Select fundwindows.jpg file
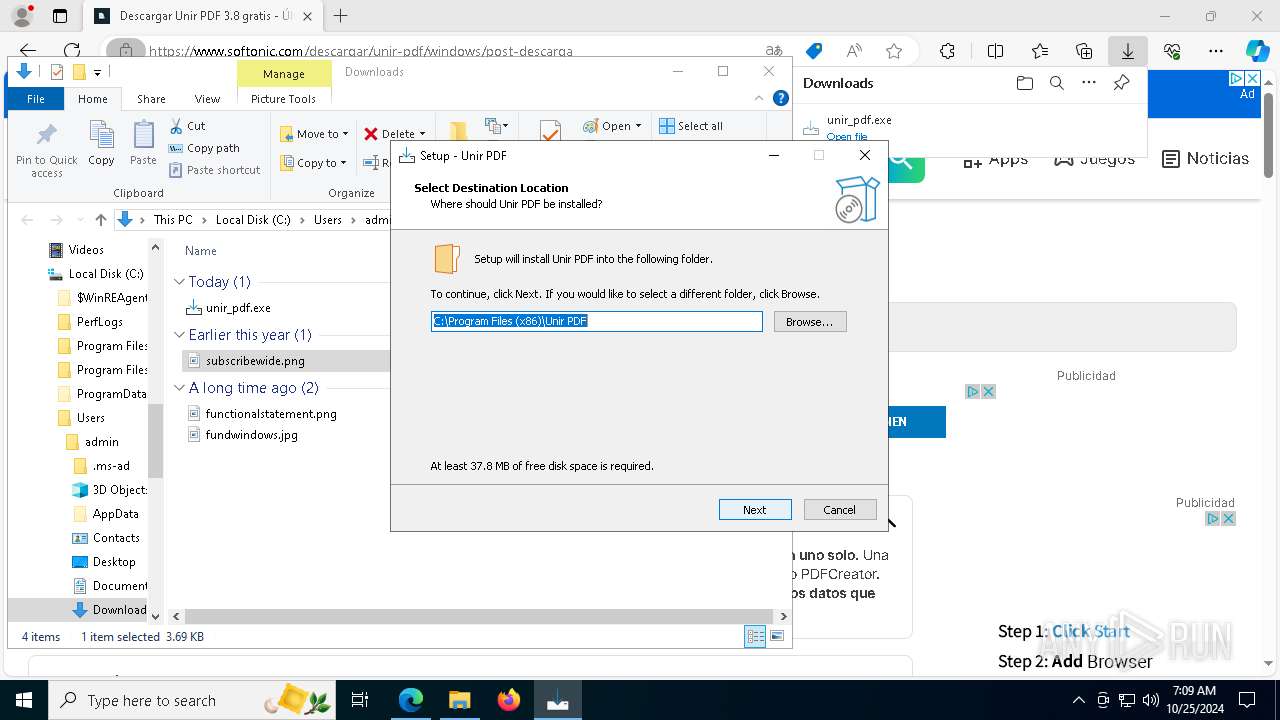 (x=251, y=435)
